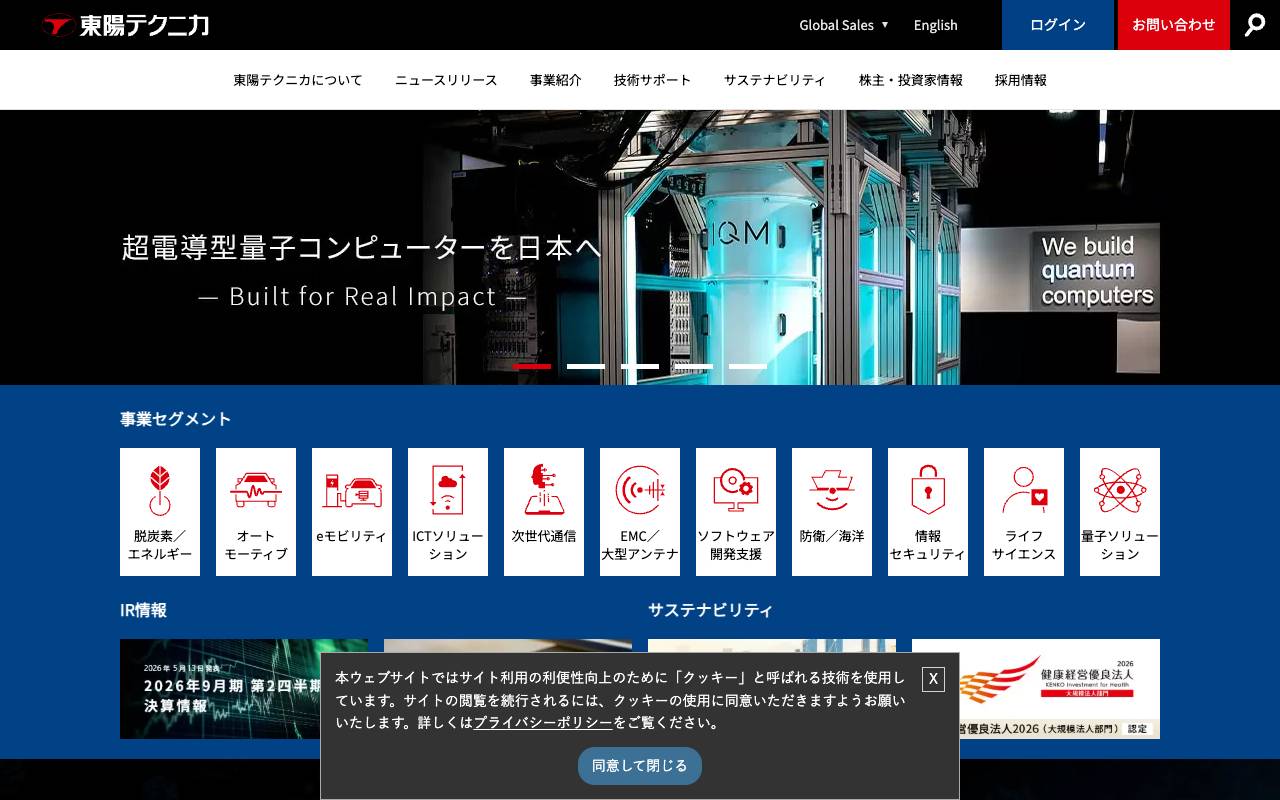Open the EMC/大型アンテナ segment tile

click(x=640, y=512)
